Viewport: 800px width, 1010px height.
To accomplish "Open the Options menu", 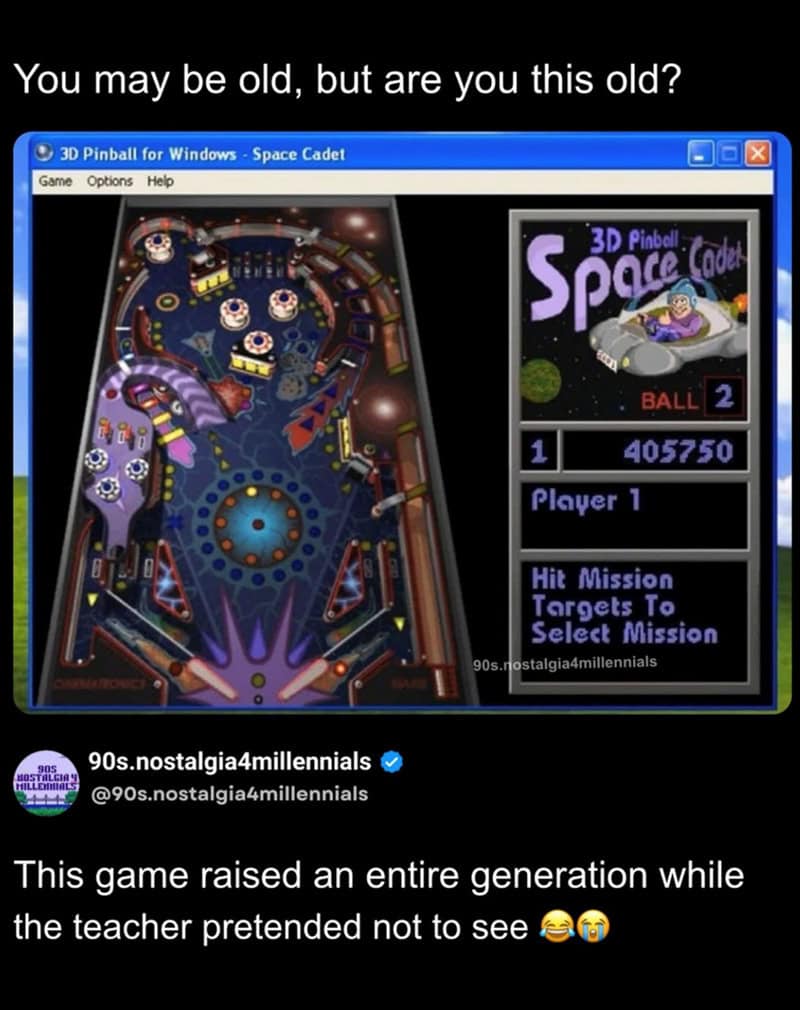I will point(110,182).
